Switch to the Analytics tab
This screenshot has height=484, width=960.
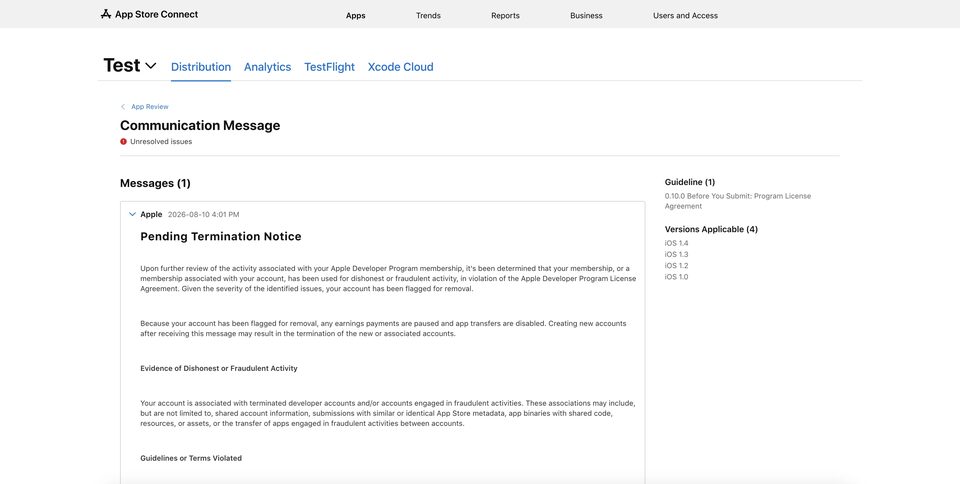pos(268,67)
